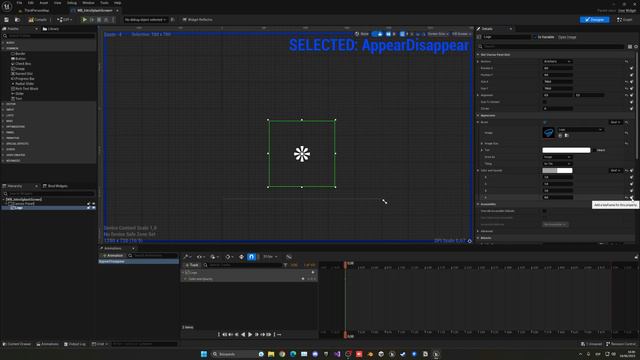Click the Add Animation button

pos(113,256)
